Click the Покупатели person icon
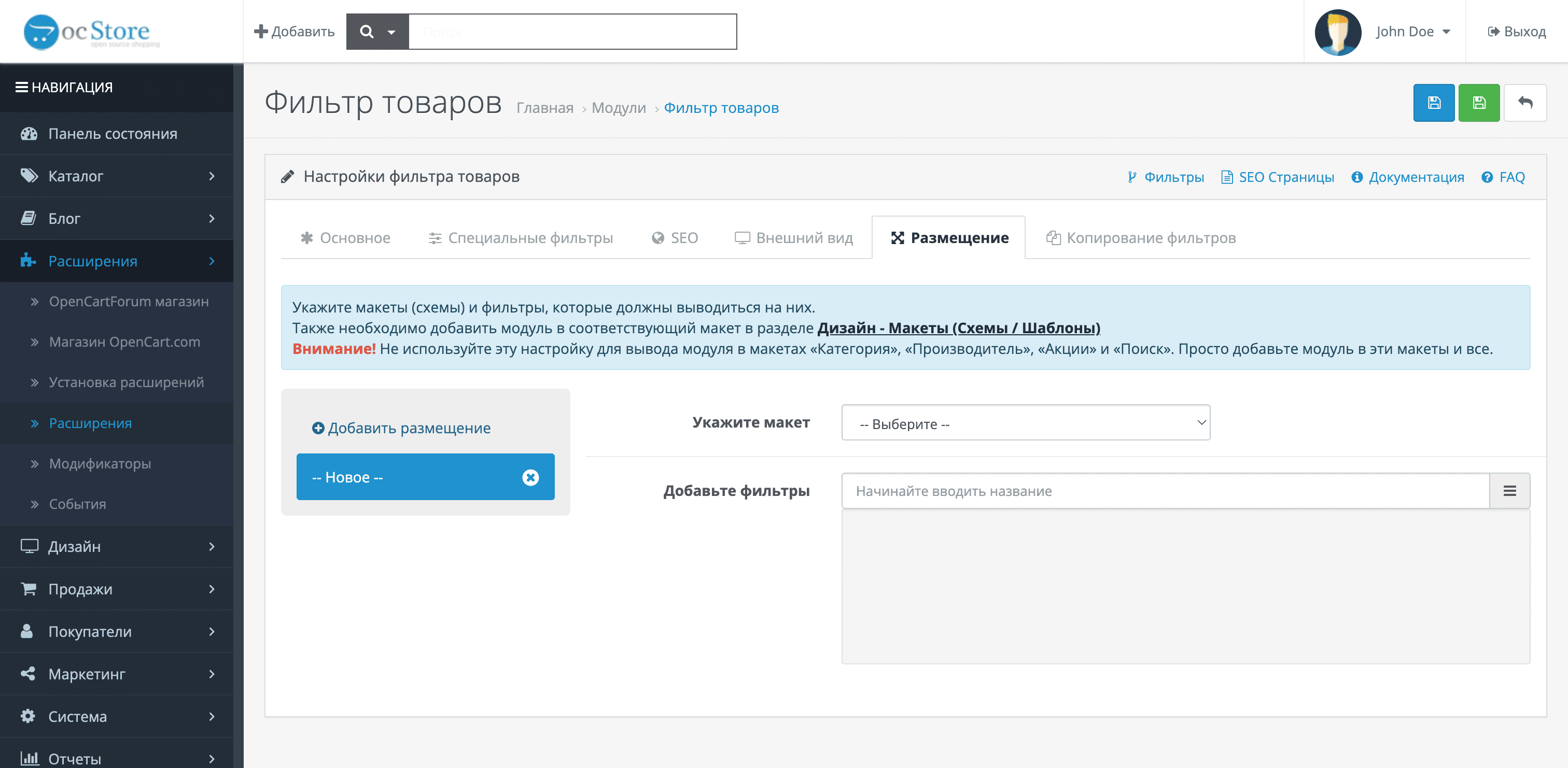Image resolution: width=1568 pixels, height=768 pixels. (27, 631)
